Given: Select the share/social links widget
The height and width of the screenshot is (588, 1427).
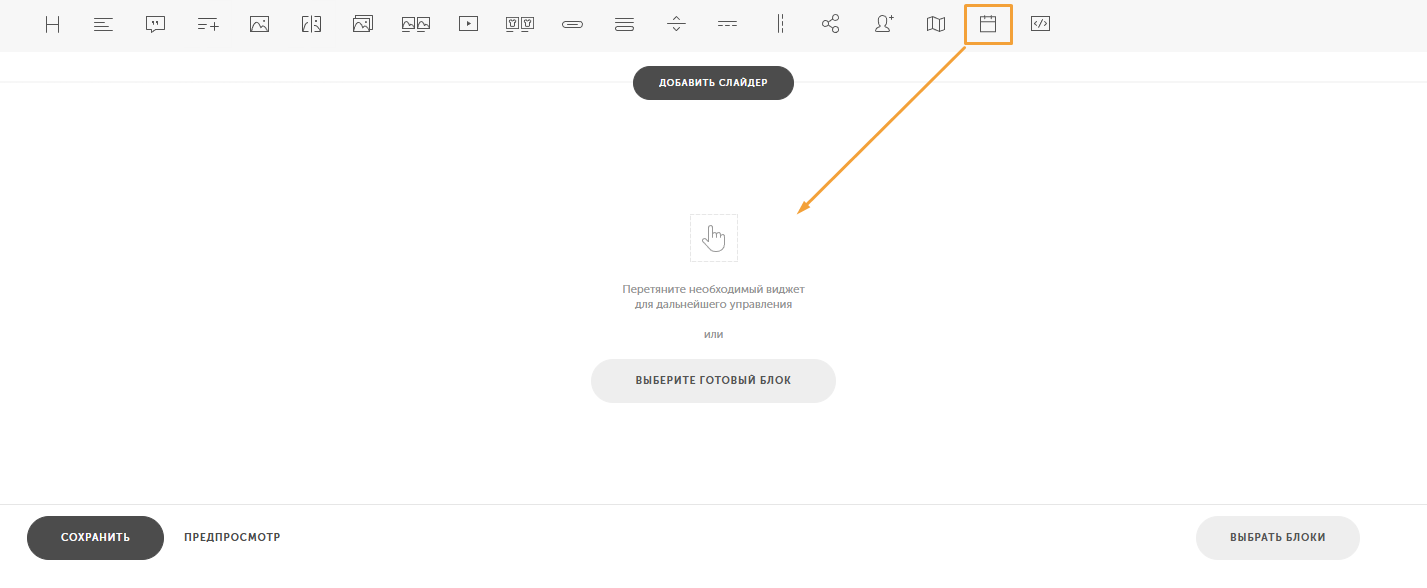Looking at the screenshot, I should click(x=831, y=25).
